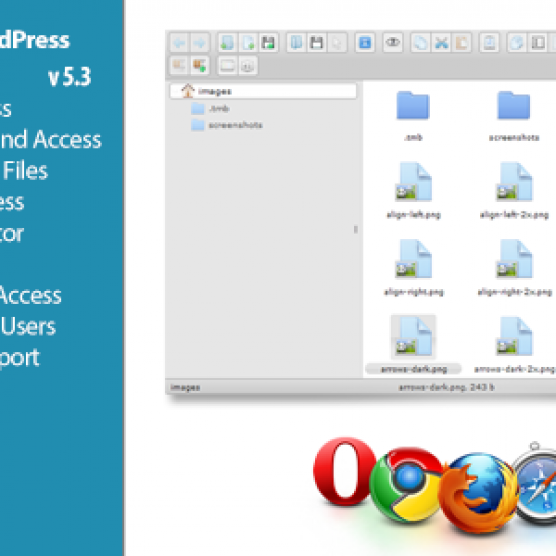The width and height of the screenshot is (556, 556).
Task: Click the Opera browser logo
Action: pos(344,472)
